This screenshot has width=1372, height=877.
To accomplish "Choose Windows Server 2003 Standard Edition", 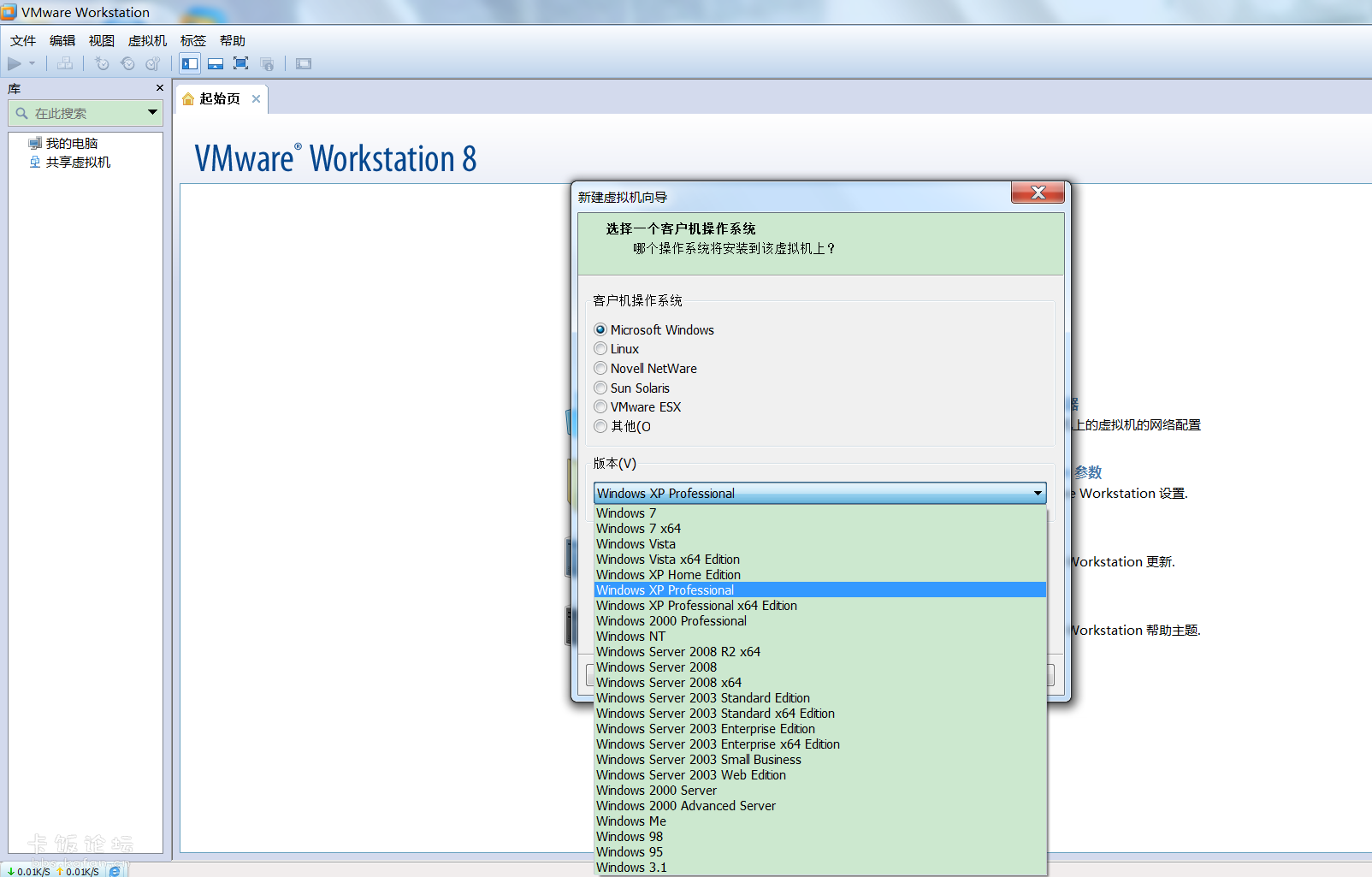I will click(820, 698).
